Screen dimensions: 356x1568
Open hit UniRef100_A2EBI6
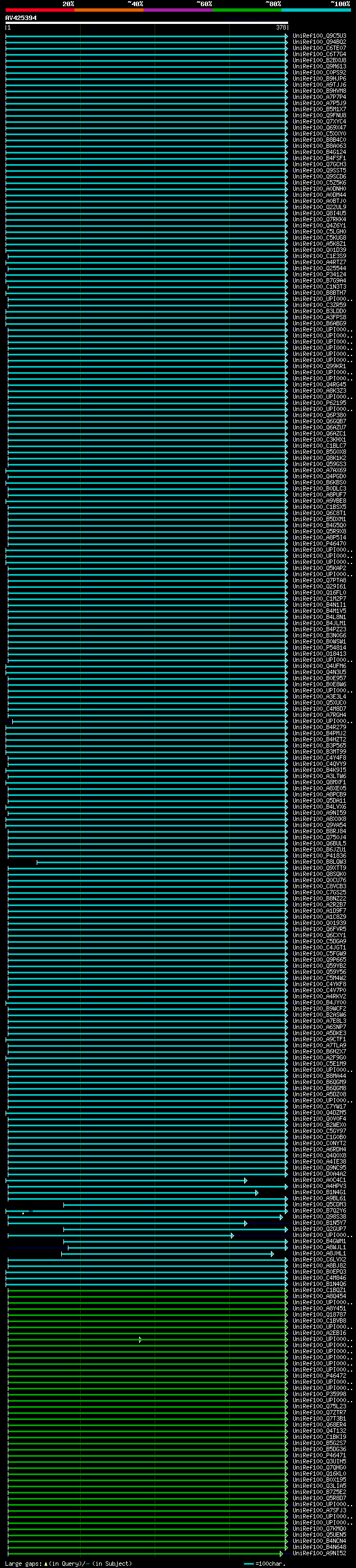coord(319,1333)
